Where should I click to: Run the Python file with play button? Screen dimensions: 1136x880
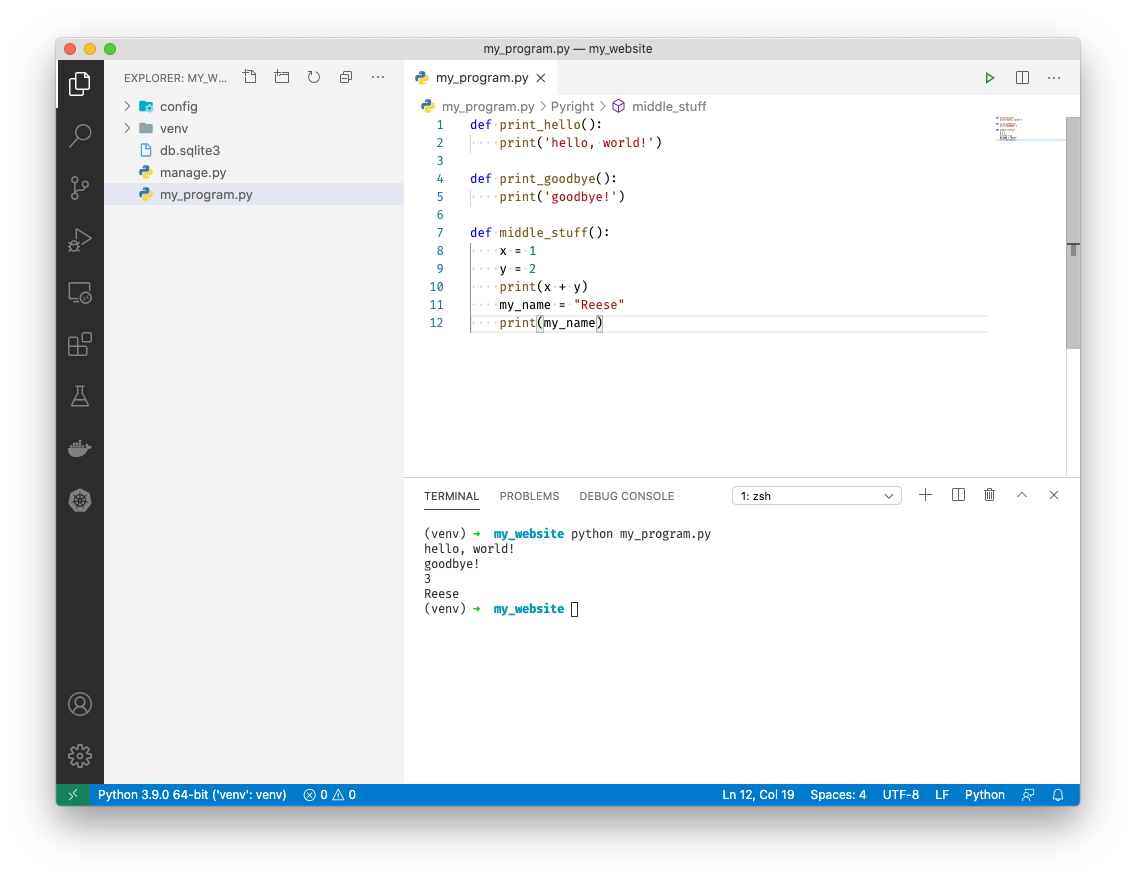point(989,78)
